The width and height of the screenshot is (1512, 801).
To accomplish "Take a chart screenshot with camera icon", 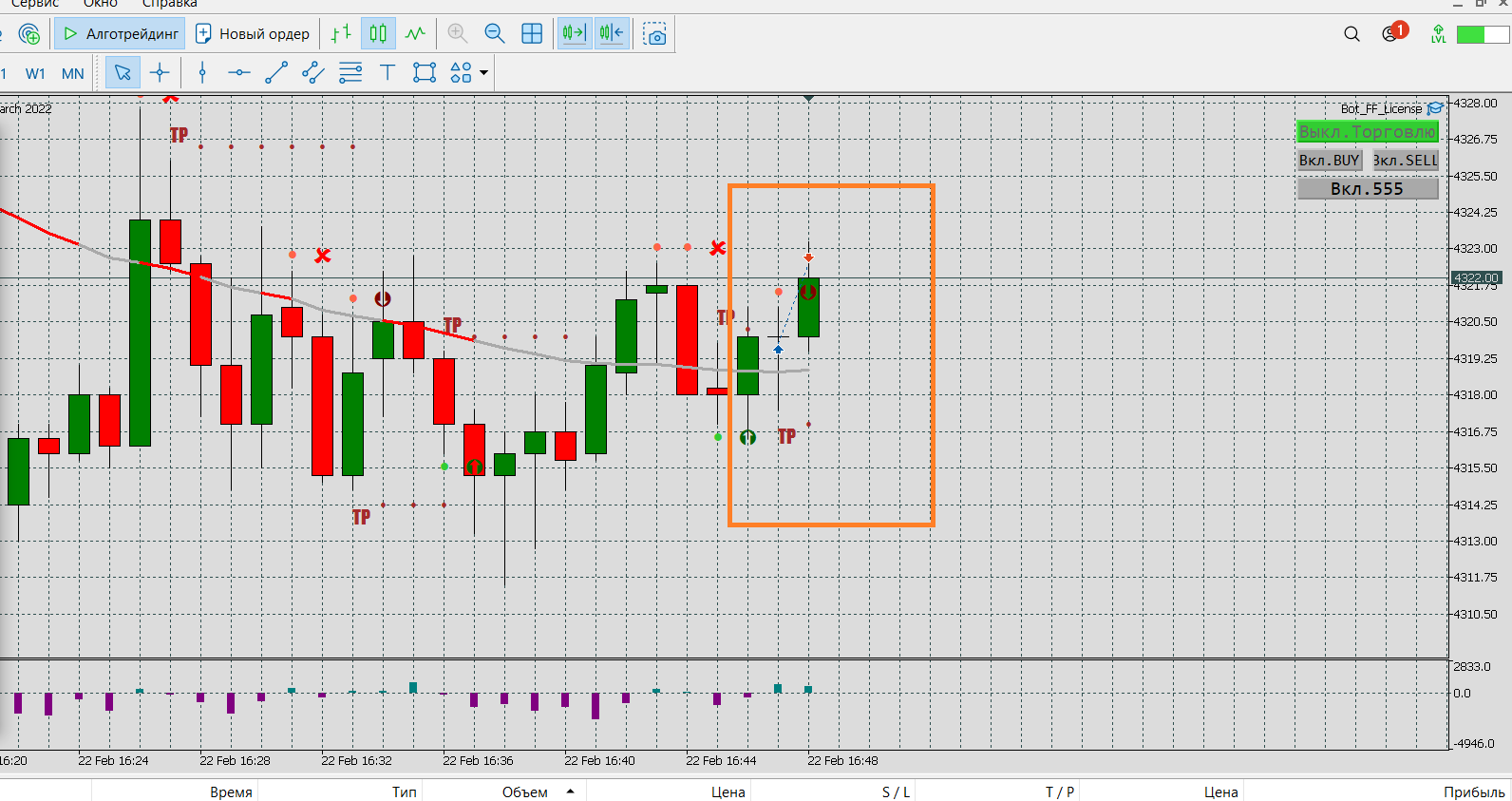I will pos(654,34).
